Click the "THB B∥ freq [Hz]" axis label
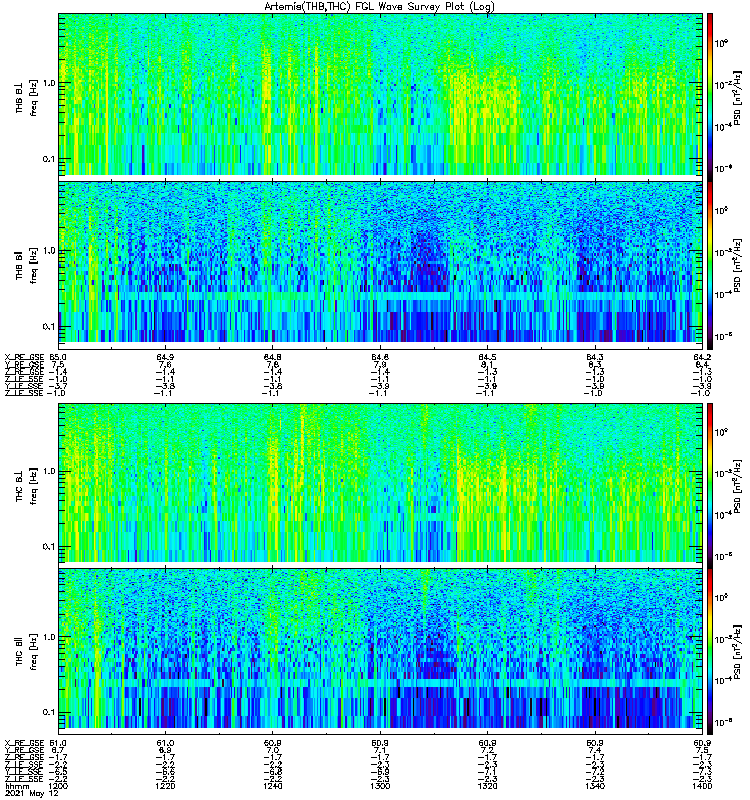This screenshot has width=750, height=800. 27,265
